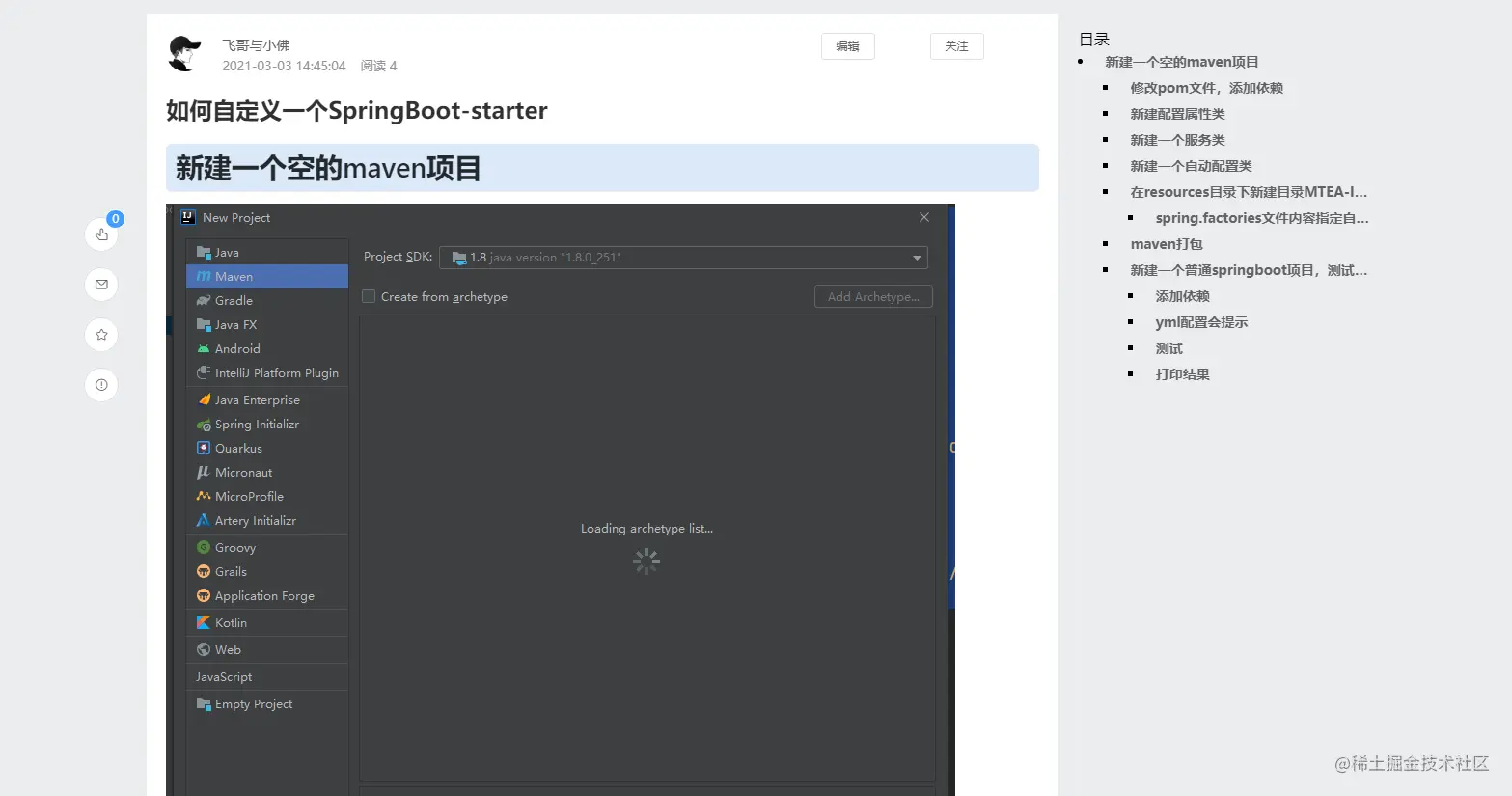This screenshot has height=796, width=1512.
Task: Open the comment envelope icon
Action: [101, 285]
